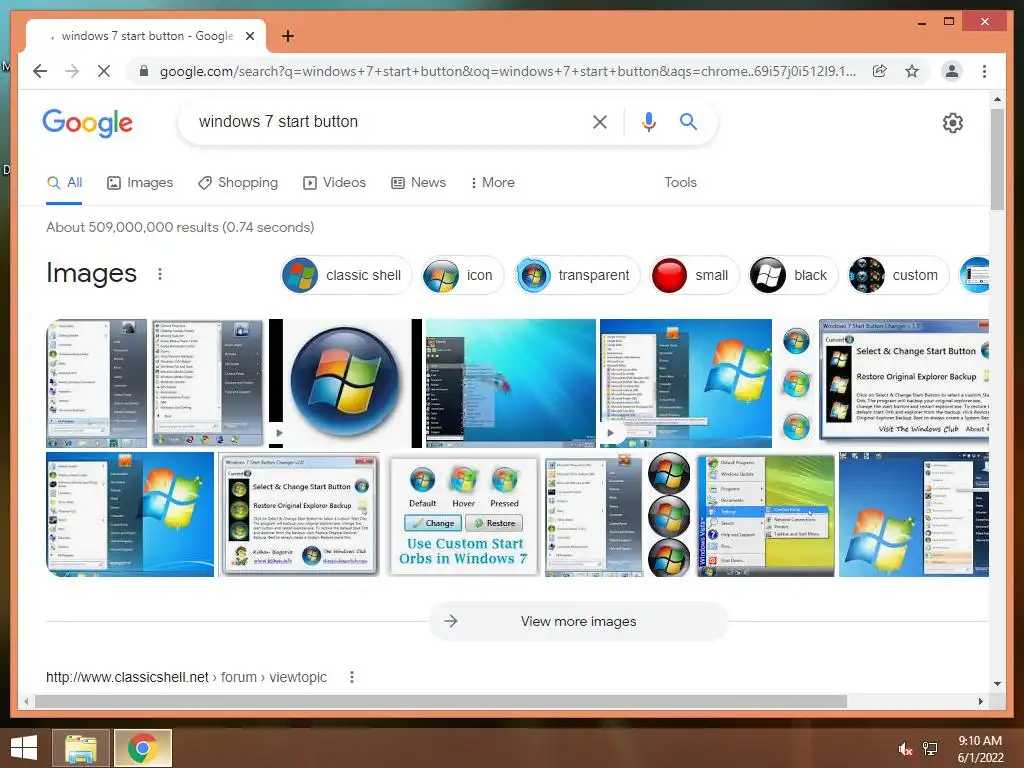The height and width of the screenshot is (768, 1024).
Task: Open network status tray icon
Action: point(930,749)
